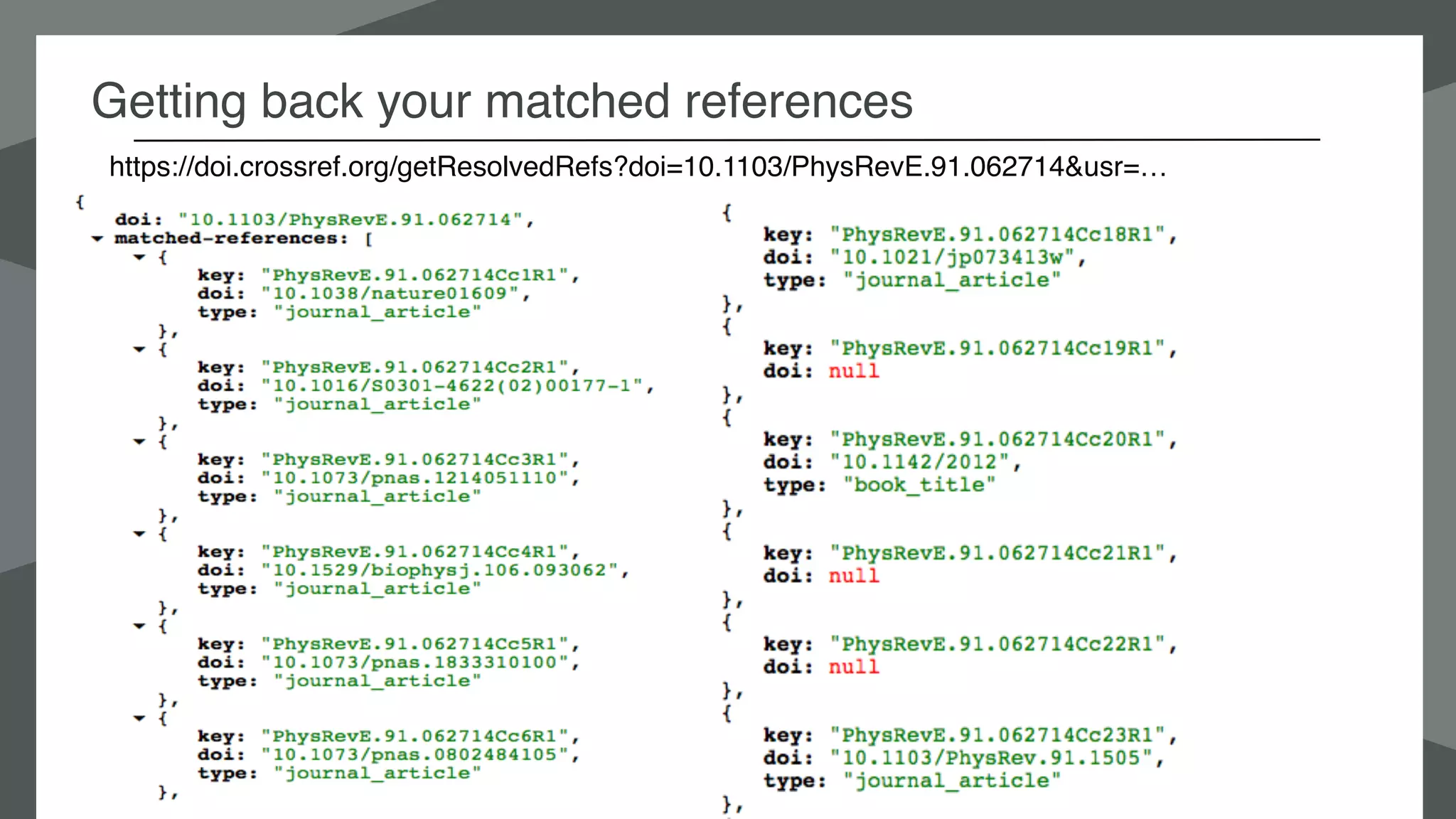Click type "journal_article" under the Cc1R1 key
This screenshot has height=819, width=1456.
pyautogui.click(x=378, y=312)
